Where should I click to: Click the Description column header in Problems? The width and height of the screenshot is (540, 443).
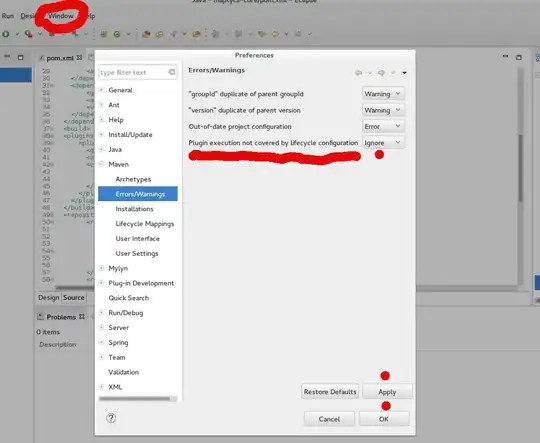(x=58, y=344)
